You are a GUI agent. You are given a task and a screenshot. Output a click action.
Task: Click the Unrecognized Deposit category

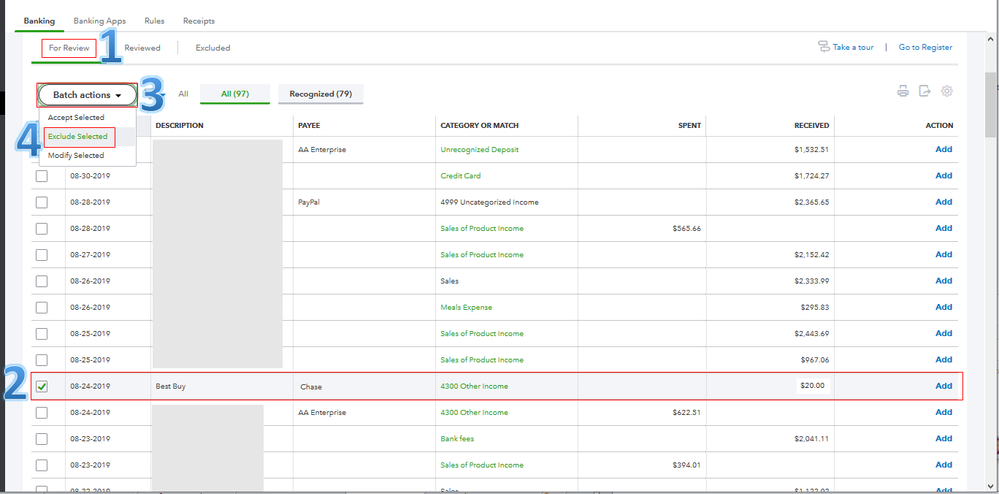point(479,149)
